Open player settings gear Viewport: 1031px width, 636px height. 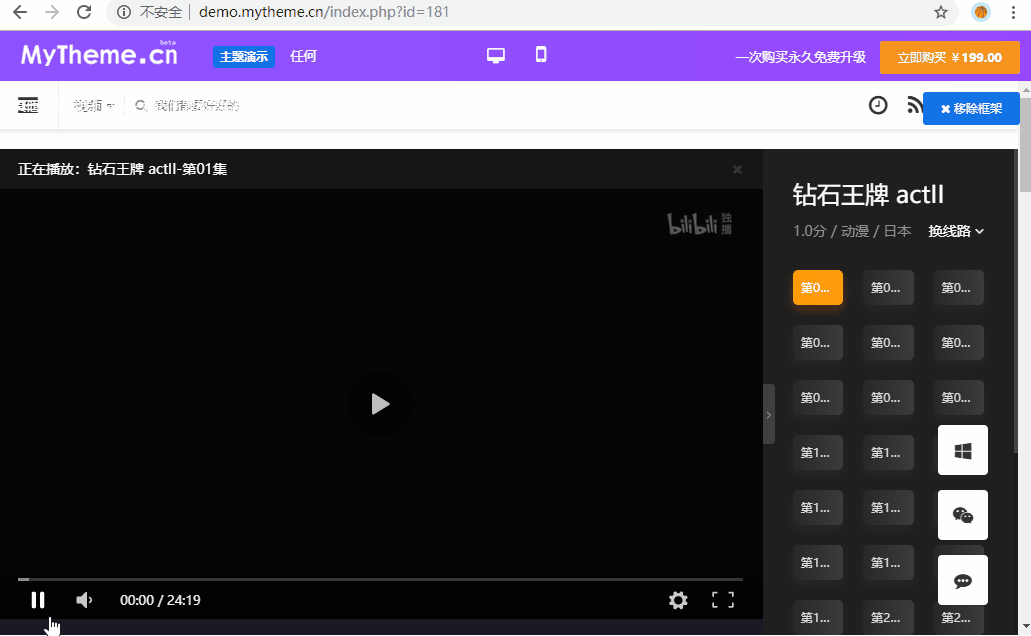(x=678, y=600)
